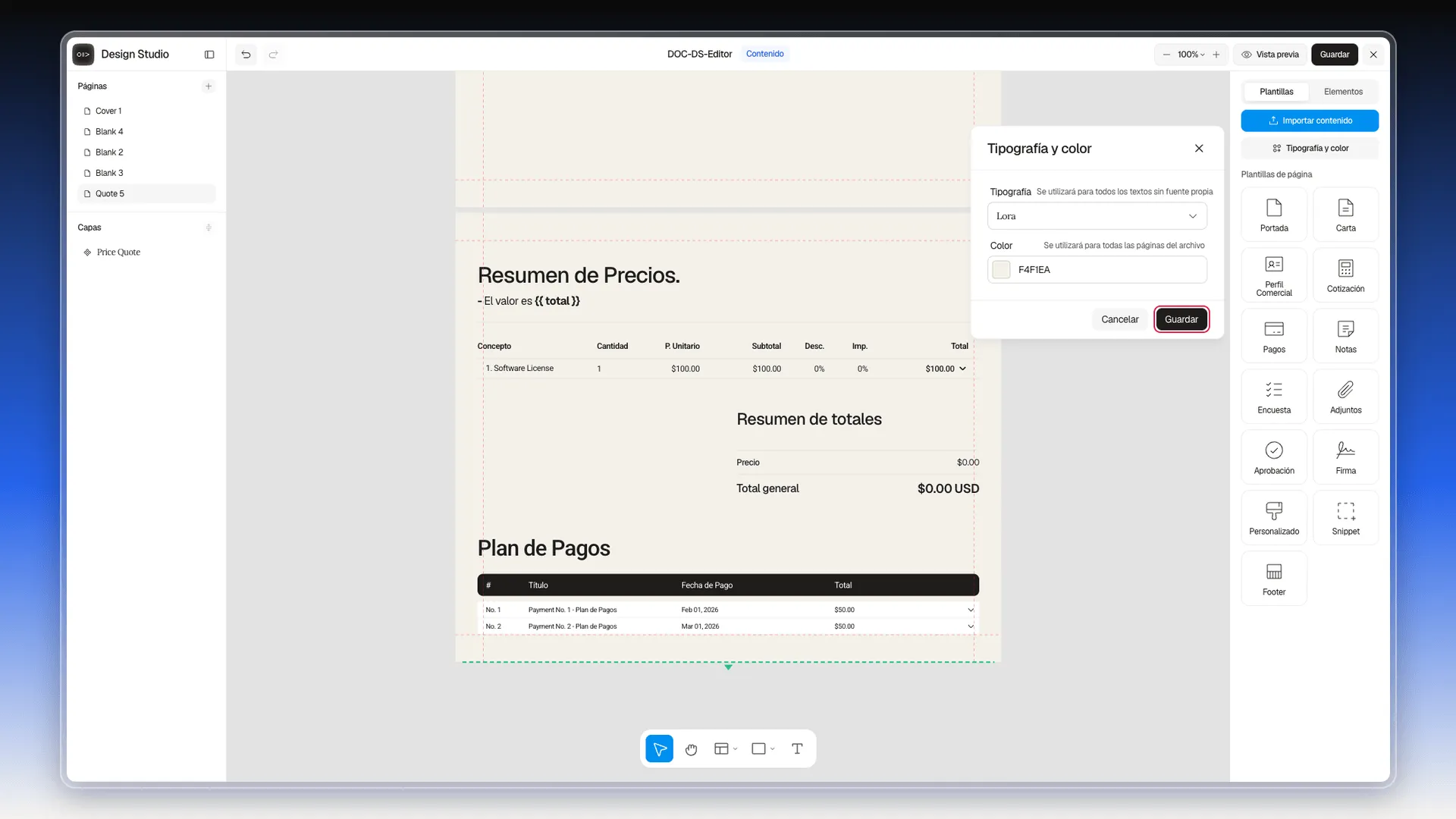The image size is (1456, 819).
Task: Switch to the Plantillas tab
Action: (1276, 92)
